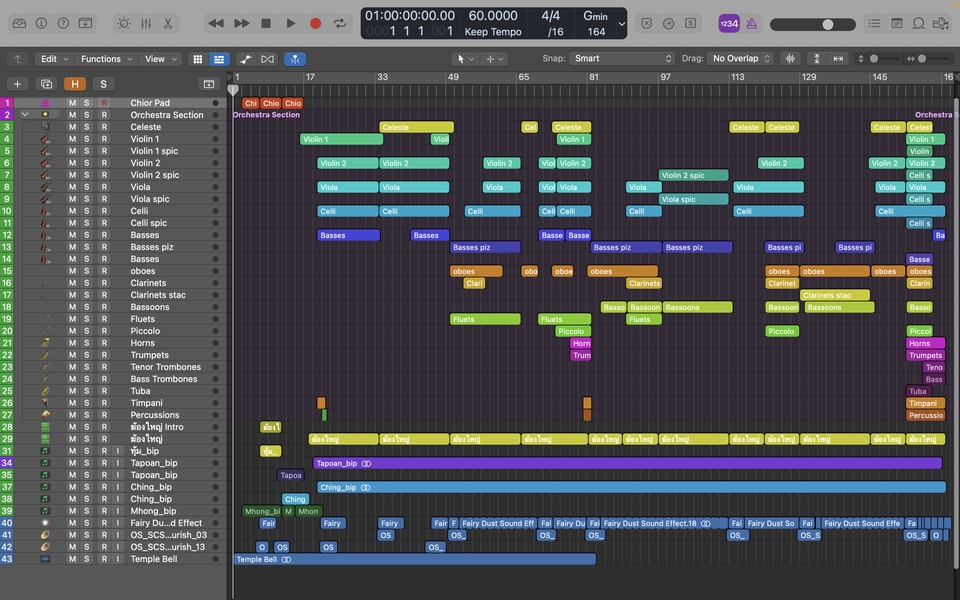Image resolution: width=960 pixels, height=600 pixels.
Task: Open the Loop Browser button
Action: tap(918, 23)
